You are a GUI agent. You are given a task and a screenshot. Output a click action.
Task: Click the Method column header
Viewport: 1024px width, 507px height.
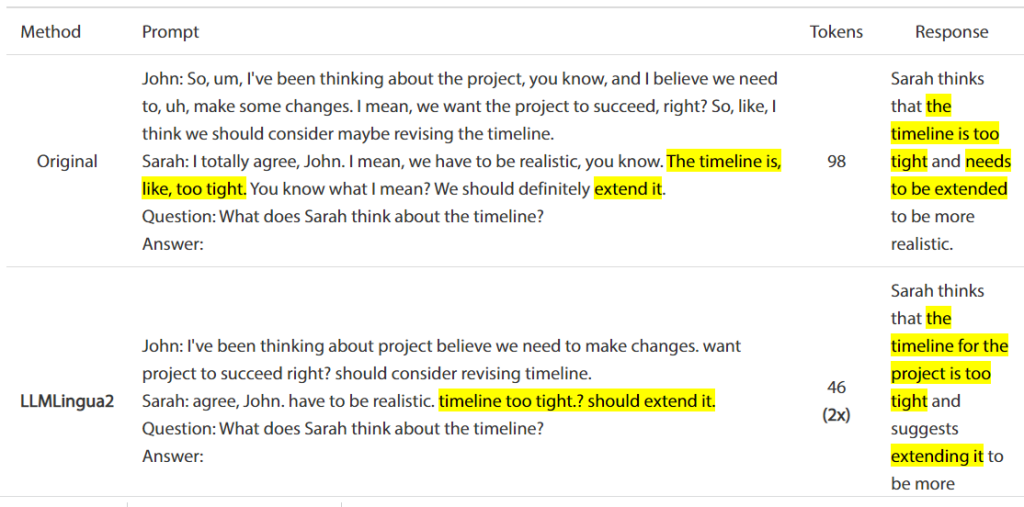50,32
